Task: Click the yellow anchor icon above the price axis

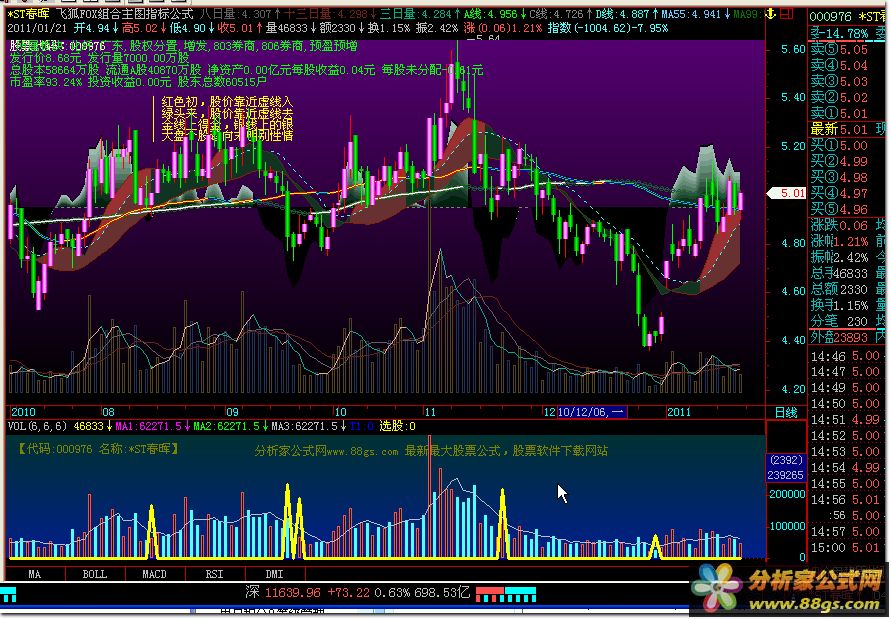Action: click(771, 14)
